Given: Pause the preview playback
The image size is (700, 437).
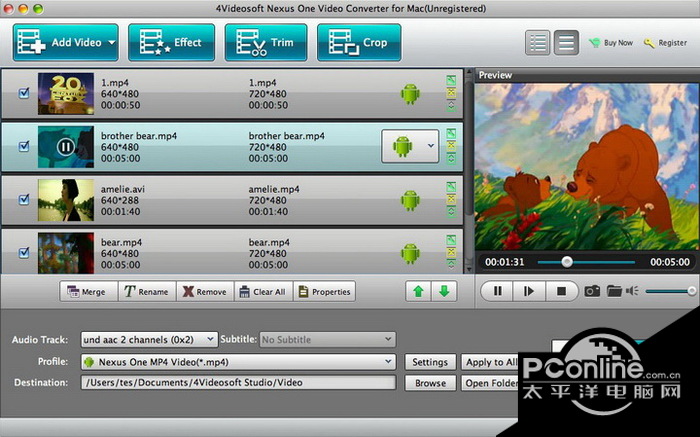Looking at the screenshot, I should (x=497, y=291).
